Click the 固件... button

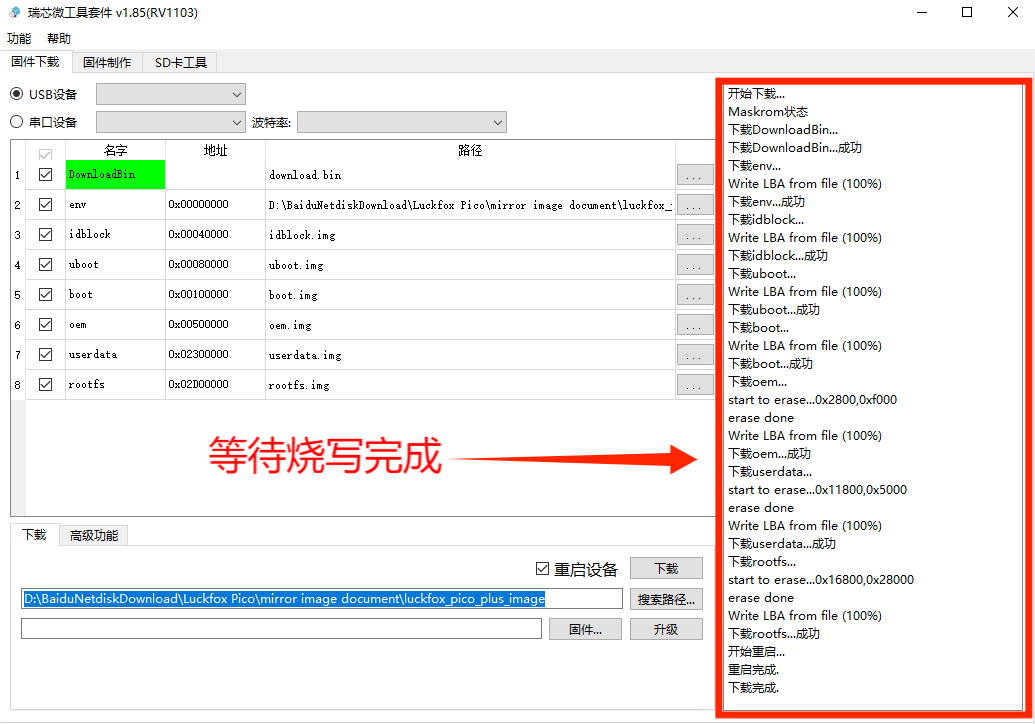585,630
